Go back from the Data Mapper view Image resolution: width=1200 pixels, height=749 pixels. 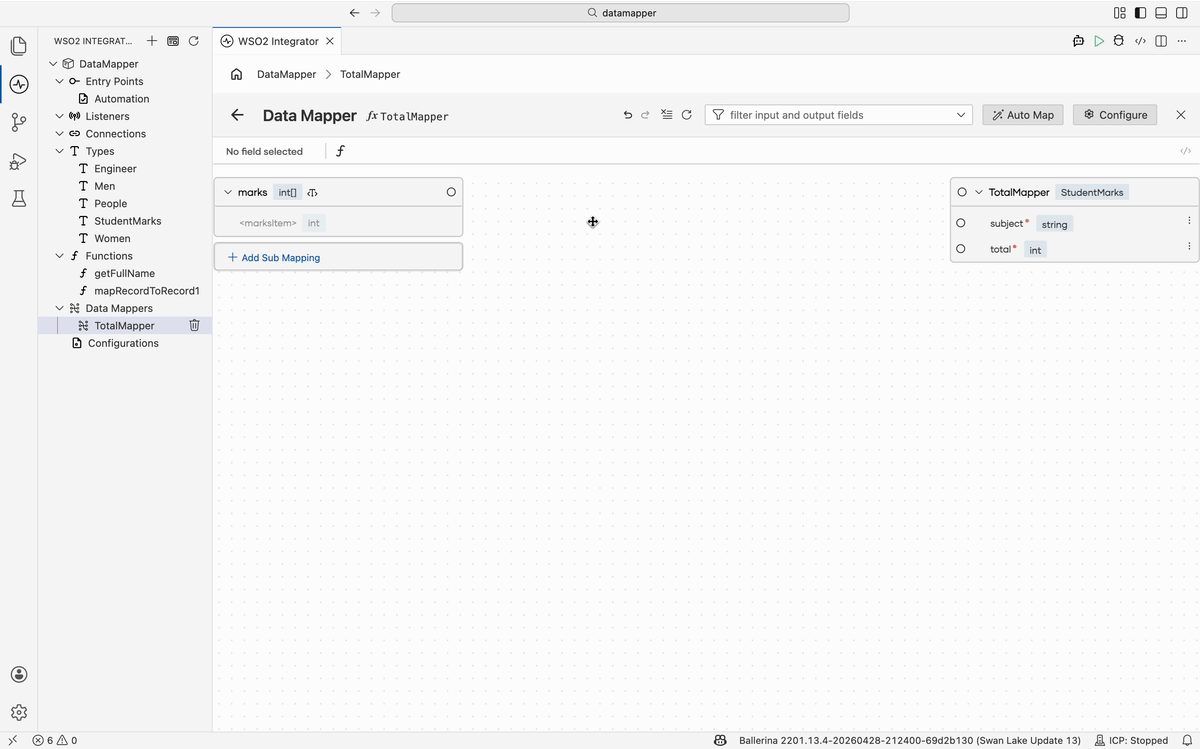coord(237,115)
